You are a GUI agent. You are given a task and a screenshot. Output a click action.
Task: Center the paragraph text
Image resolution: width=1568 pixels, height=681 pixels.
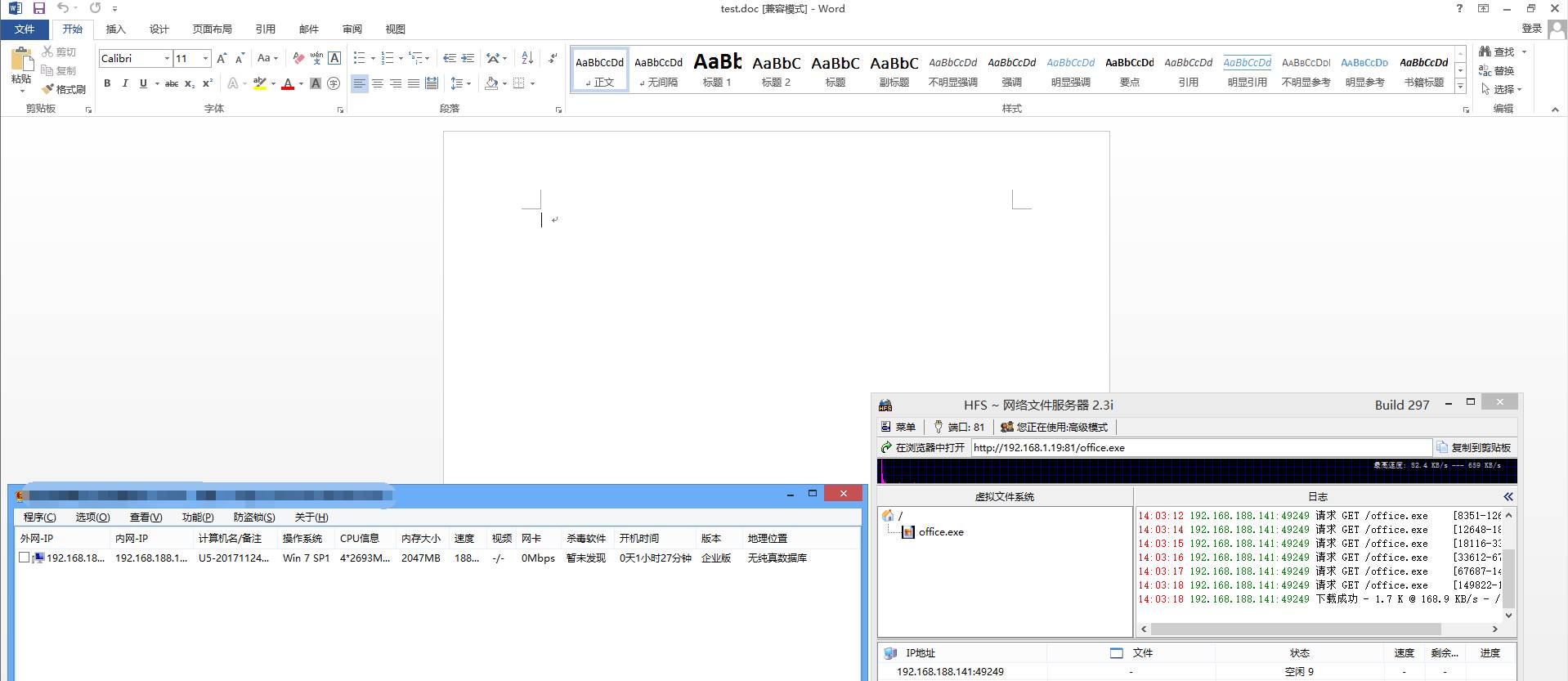point(378,83)
